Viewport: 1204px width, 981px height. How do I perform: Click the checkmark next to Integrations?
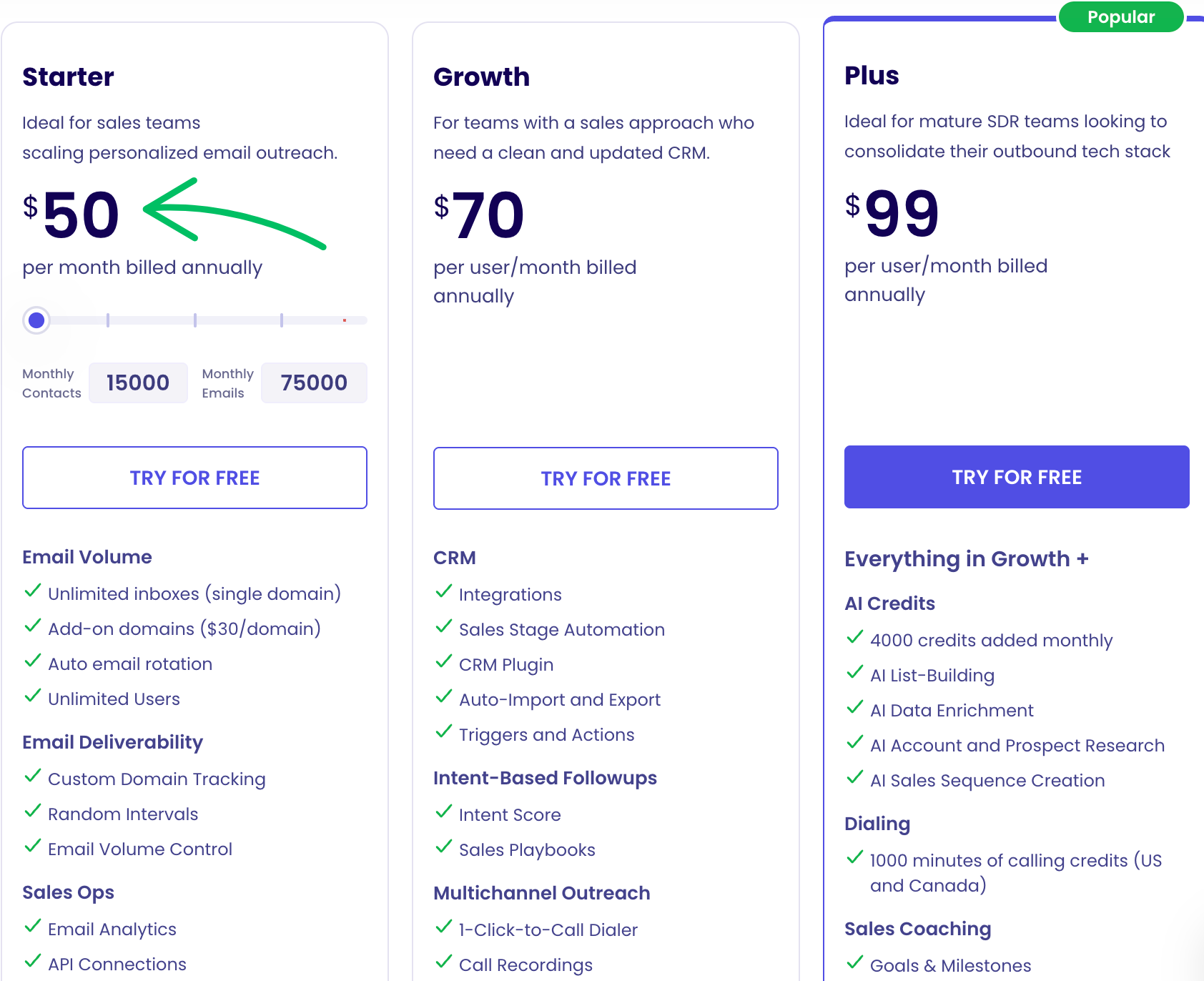coord(443,592)
